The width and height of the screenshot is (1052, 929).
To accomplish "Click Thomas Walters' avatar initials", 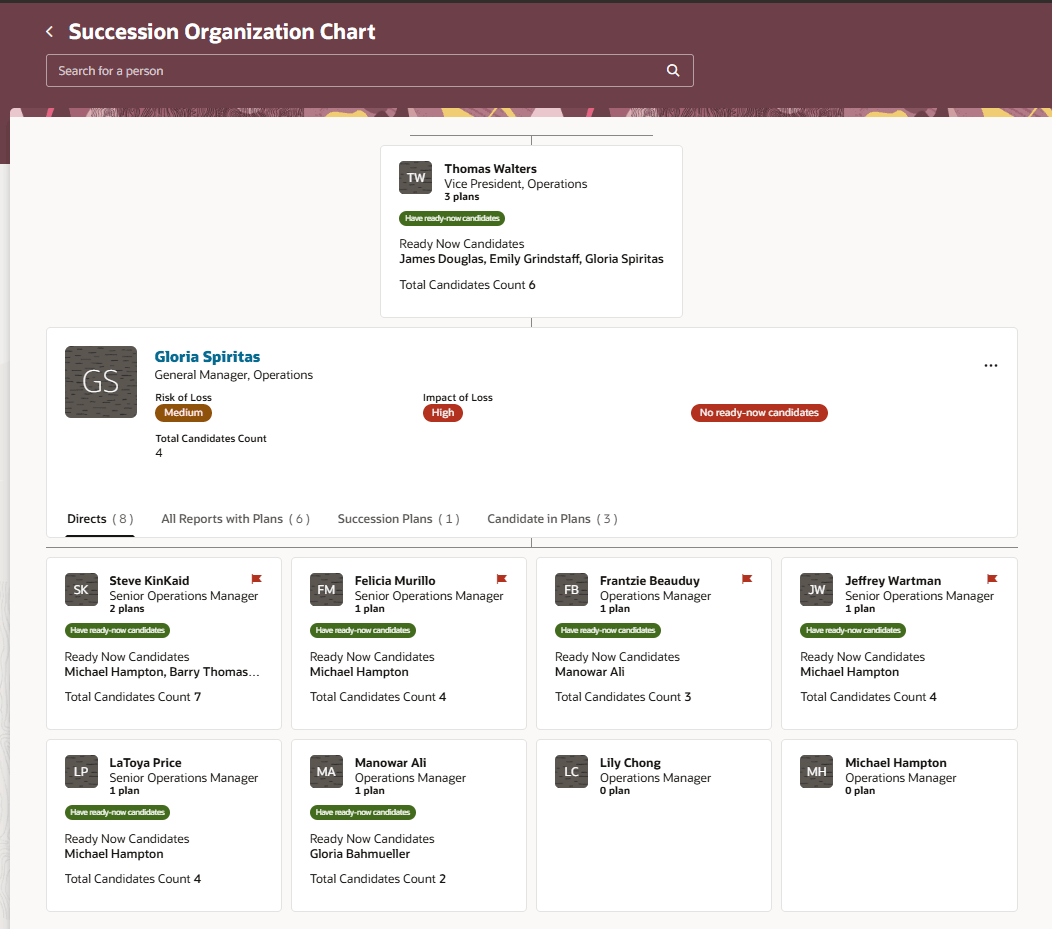I will click(415, 177).
